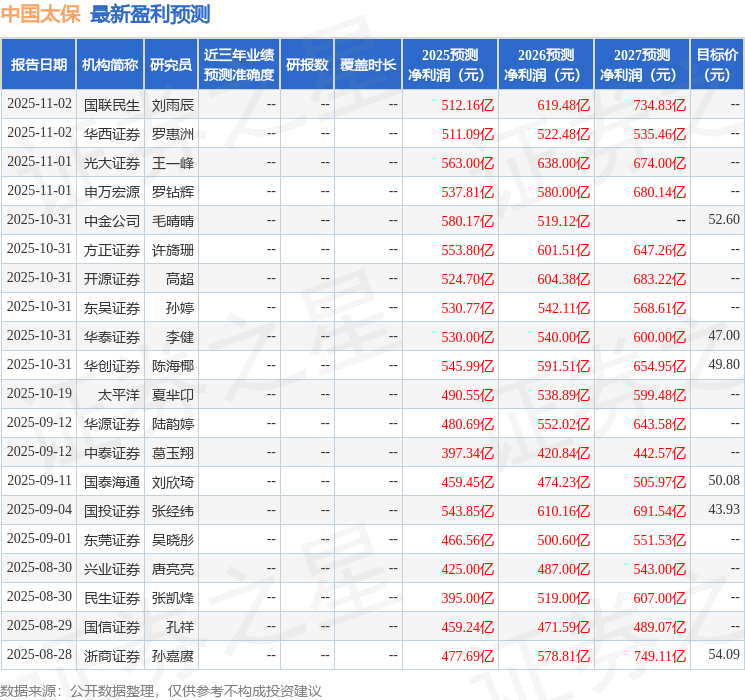Screen dimensions: 745x700
Task: Open 国泰海通 institution entry
Action: [x=111, y=482]
